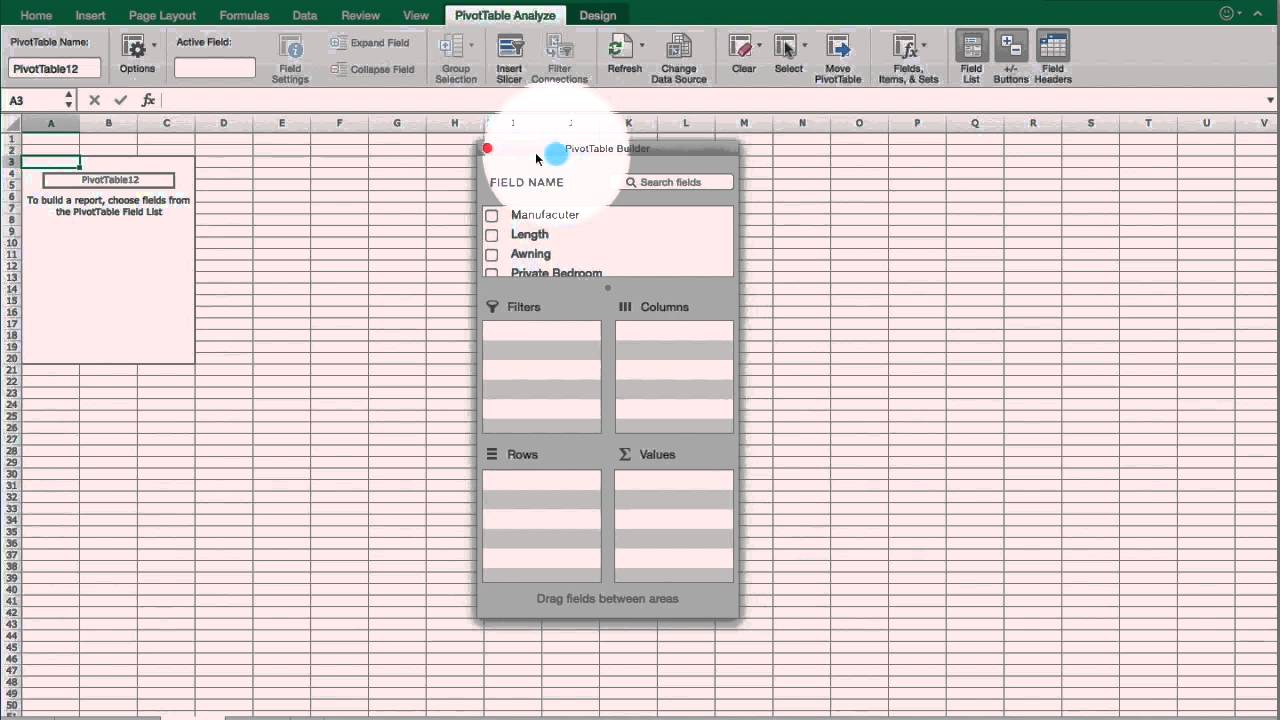The image size is (1280, 720).
Task: Click the Select tool icon
Action: [x=785, y=47]
